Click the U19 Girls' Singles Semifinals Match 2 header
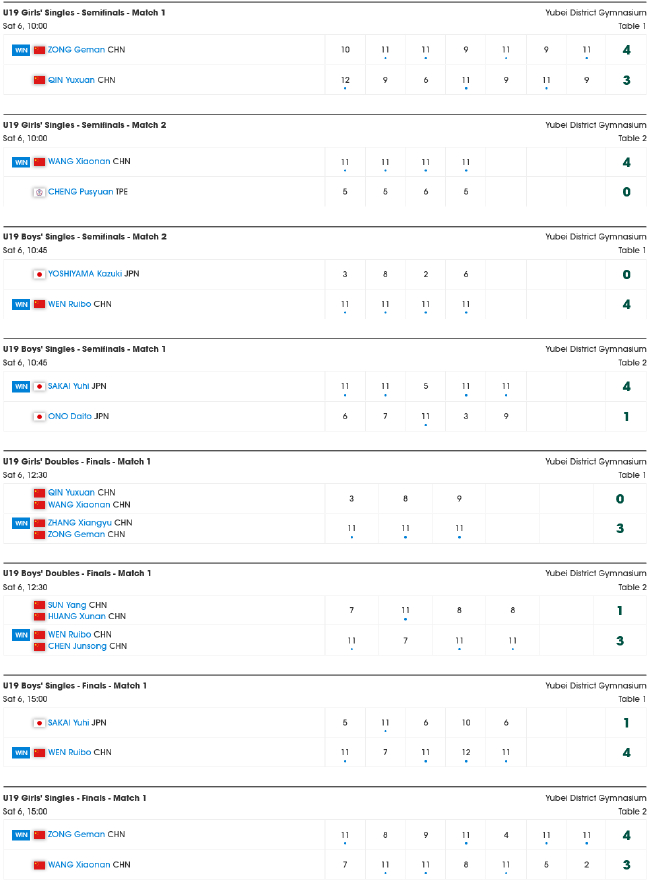This screenshot has height=883, width=650. click(x=84, y=125)
